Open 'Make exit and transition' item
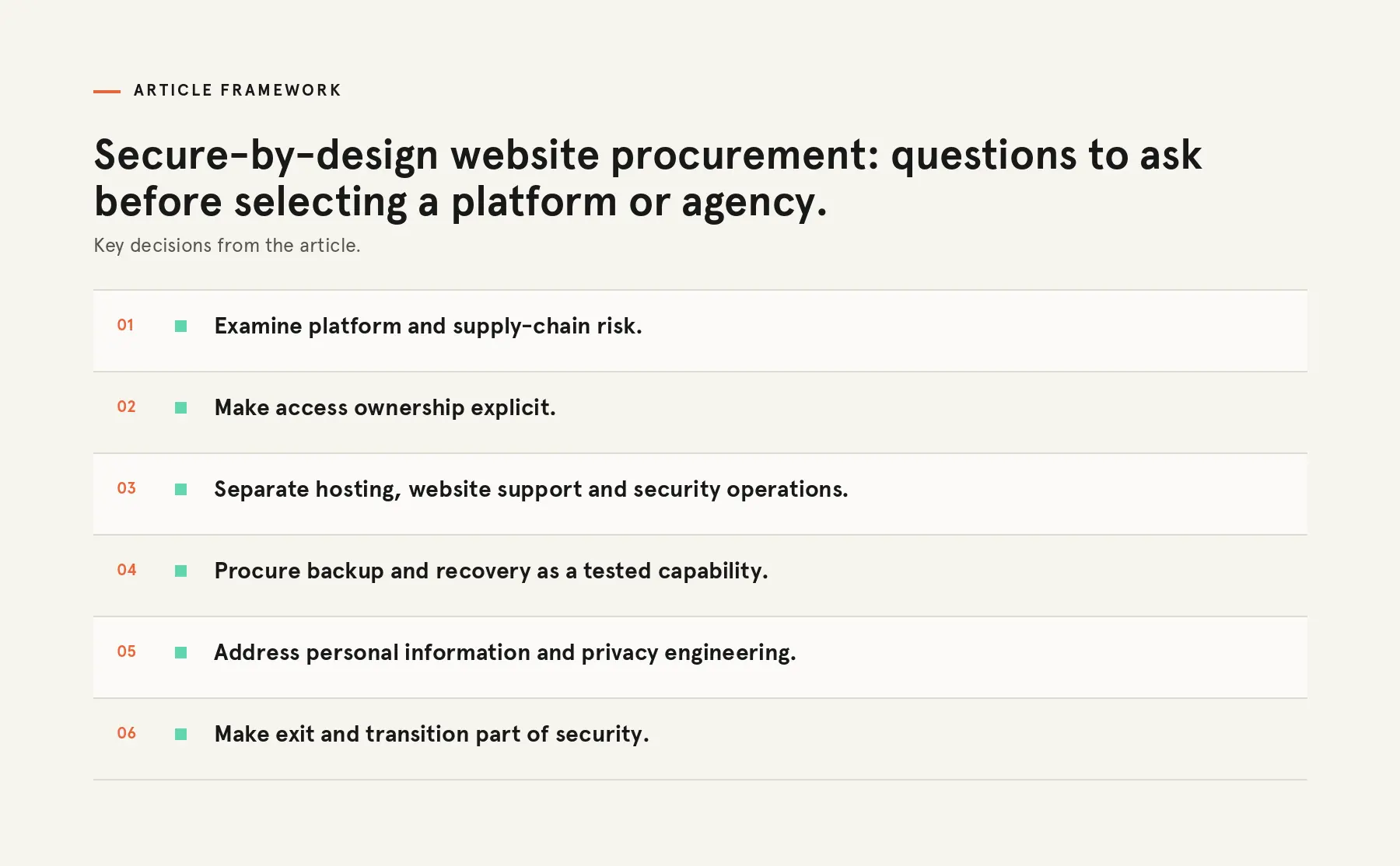This screenshot has width=1400, height=866. coord(700,739)
